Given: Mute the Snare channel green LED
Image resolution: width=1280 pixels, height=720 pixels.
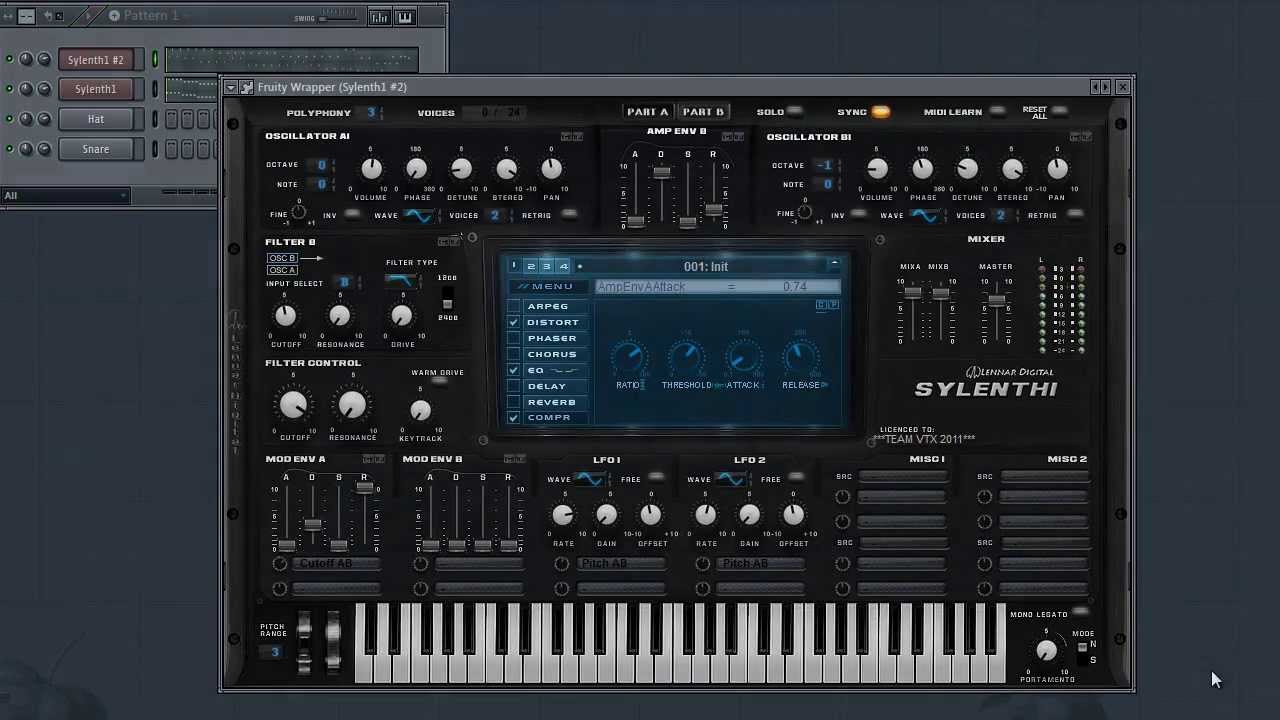Looking at the screenshot, I should [9, 149].
